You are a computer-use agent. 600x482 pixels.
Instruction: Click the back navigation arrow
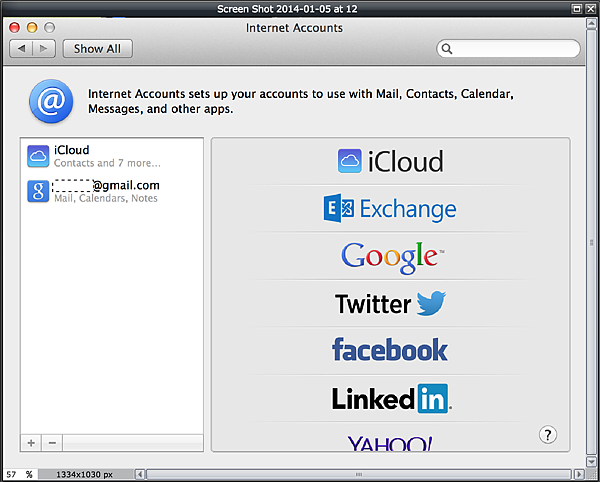click(21, 49)
